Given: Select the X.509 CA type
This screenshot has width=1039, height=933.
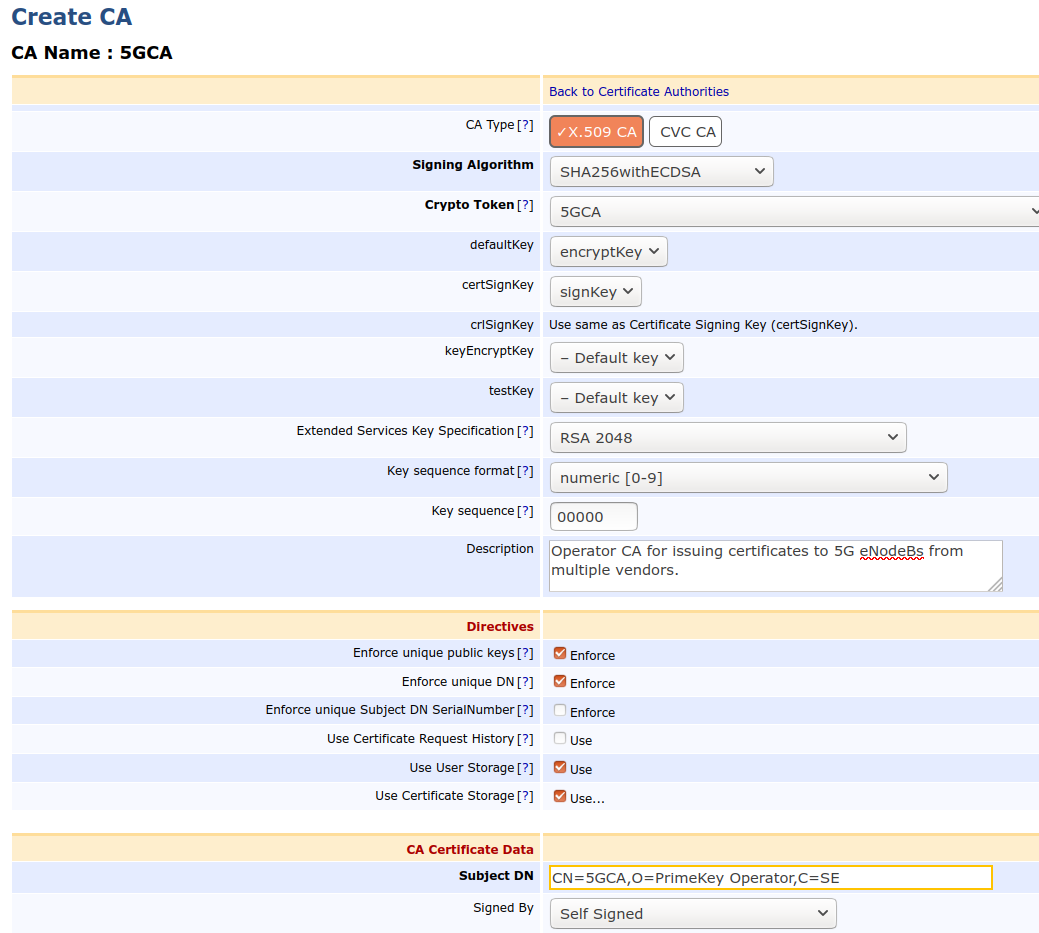Looking at the screenshot, I should 596,131.
